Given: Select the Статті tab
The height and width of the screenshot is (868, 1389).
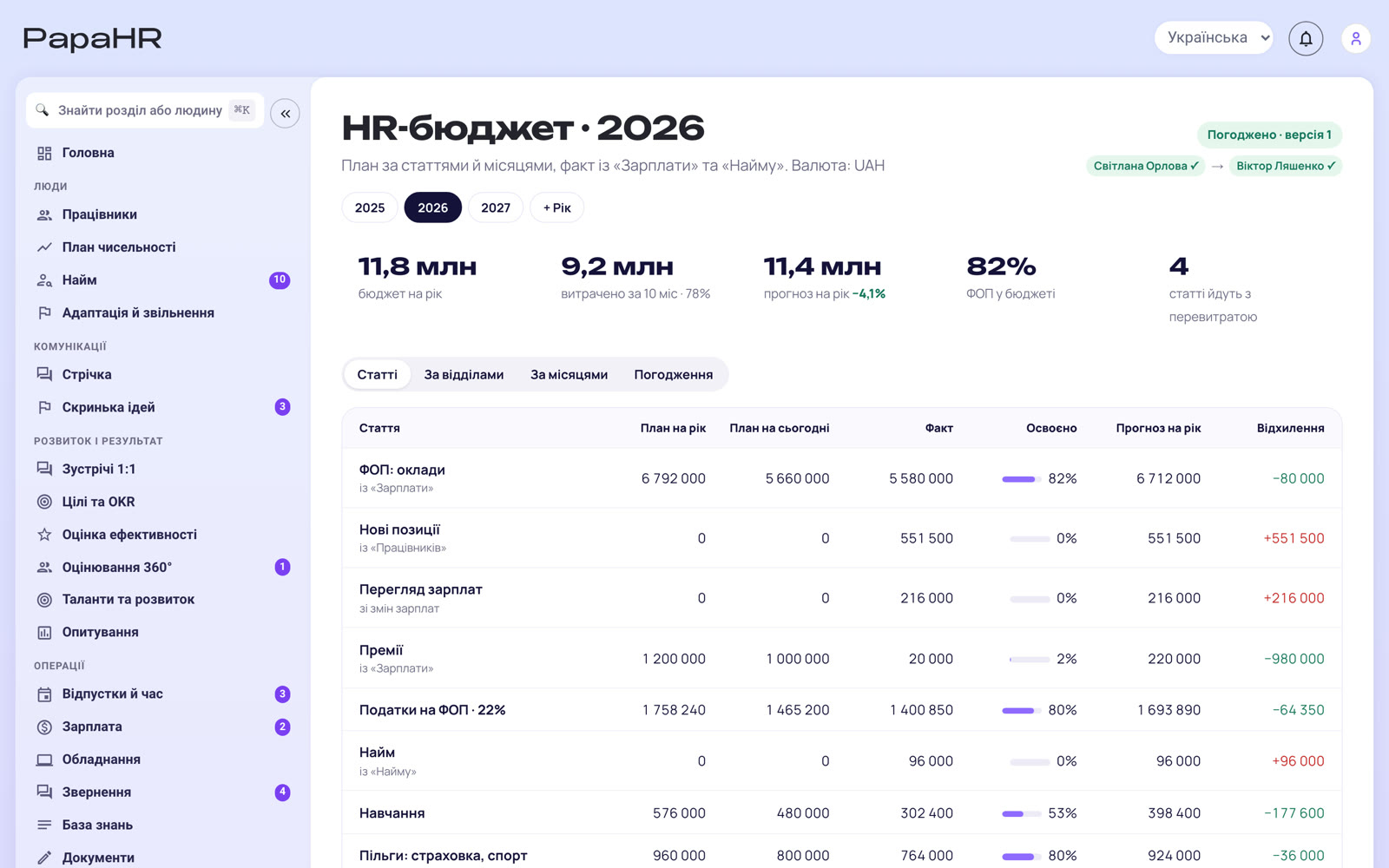Looking at the screenshot, I should coord(377,374).
